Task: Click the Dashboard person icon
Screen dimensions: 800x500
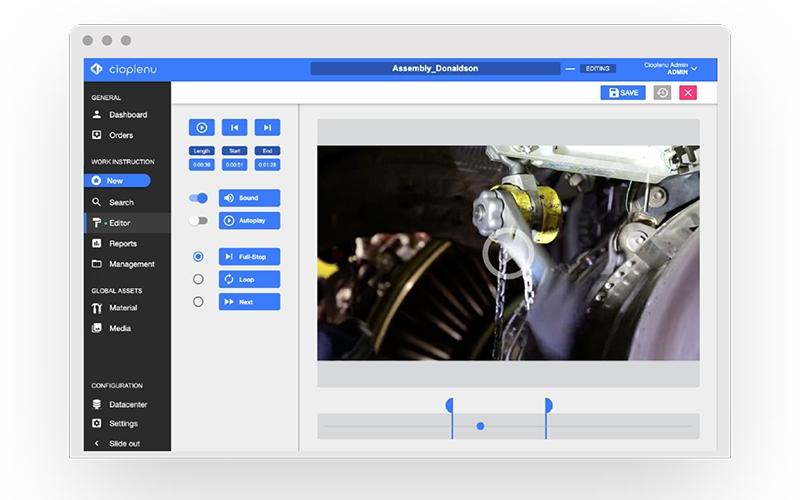Action: pos(96,114)
